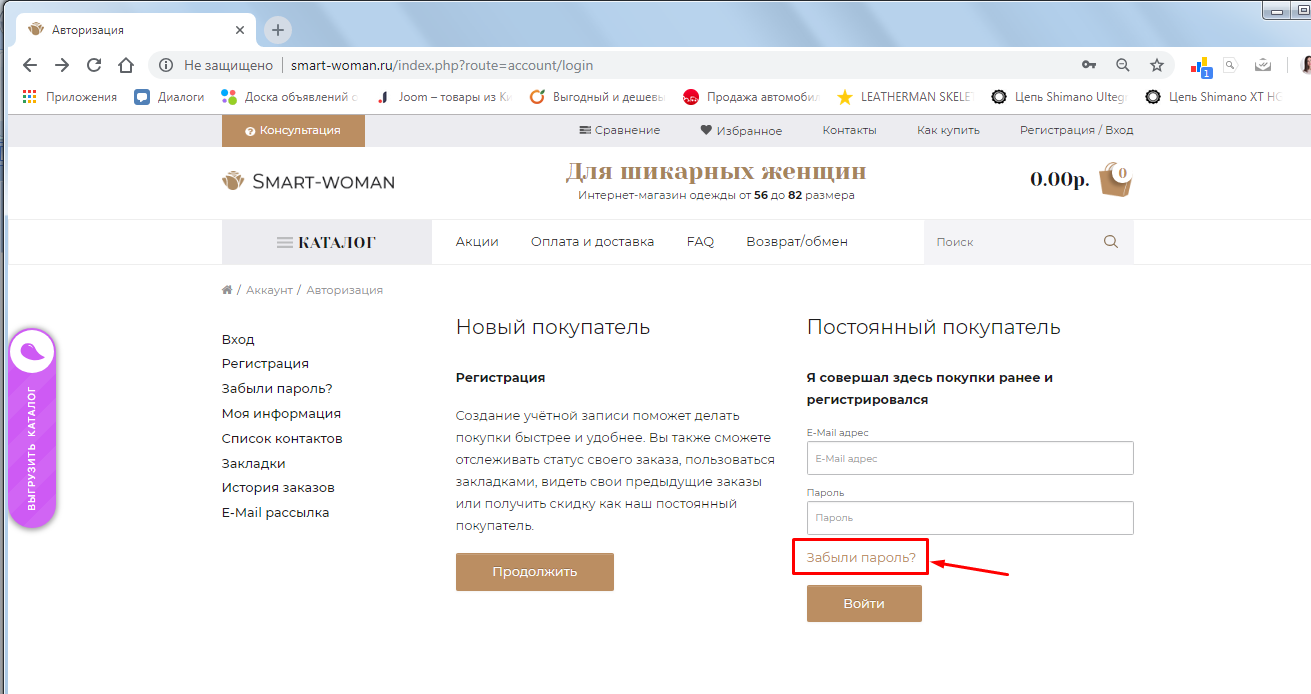Open the mail envelope extension icon
The height and width of the screenshot is (694, 1311).
tap(1263, 65)
